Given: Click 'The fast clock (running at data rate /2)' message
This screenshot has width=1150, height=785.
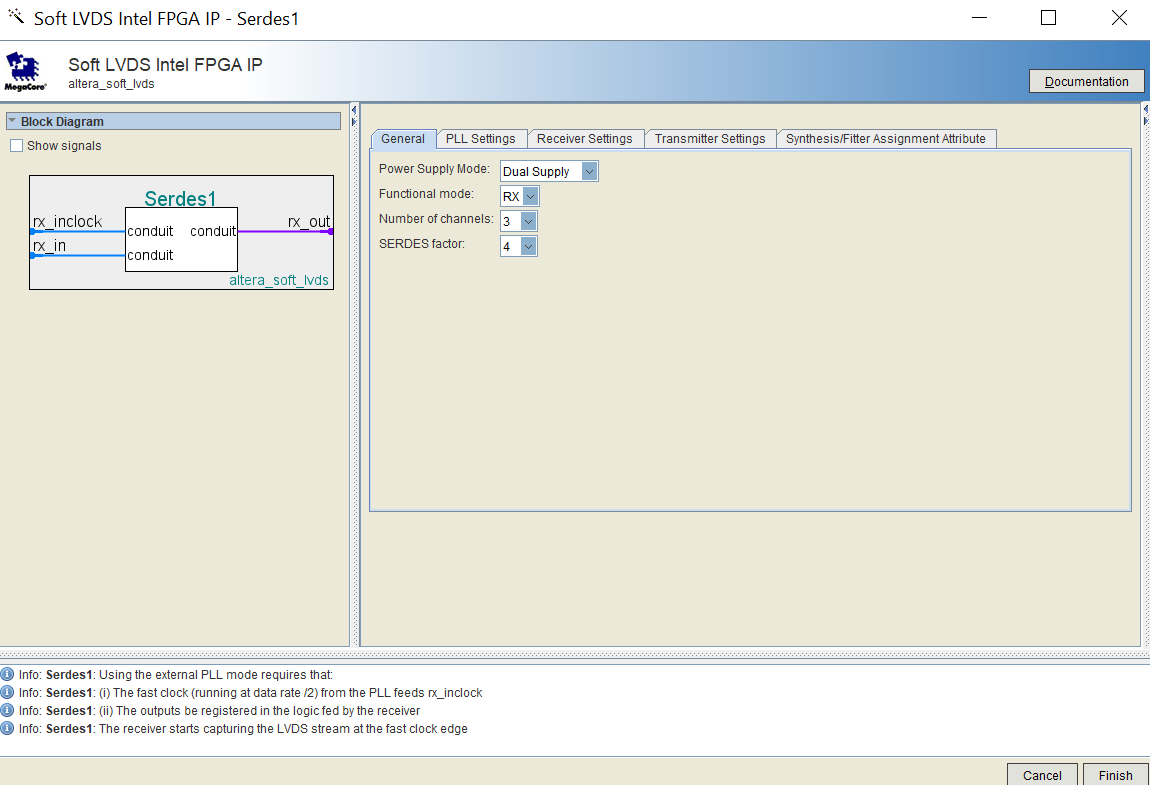Looking at the screenshot, I should [x=290, y=693].
